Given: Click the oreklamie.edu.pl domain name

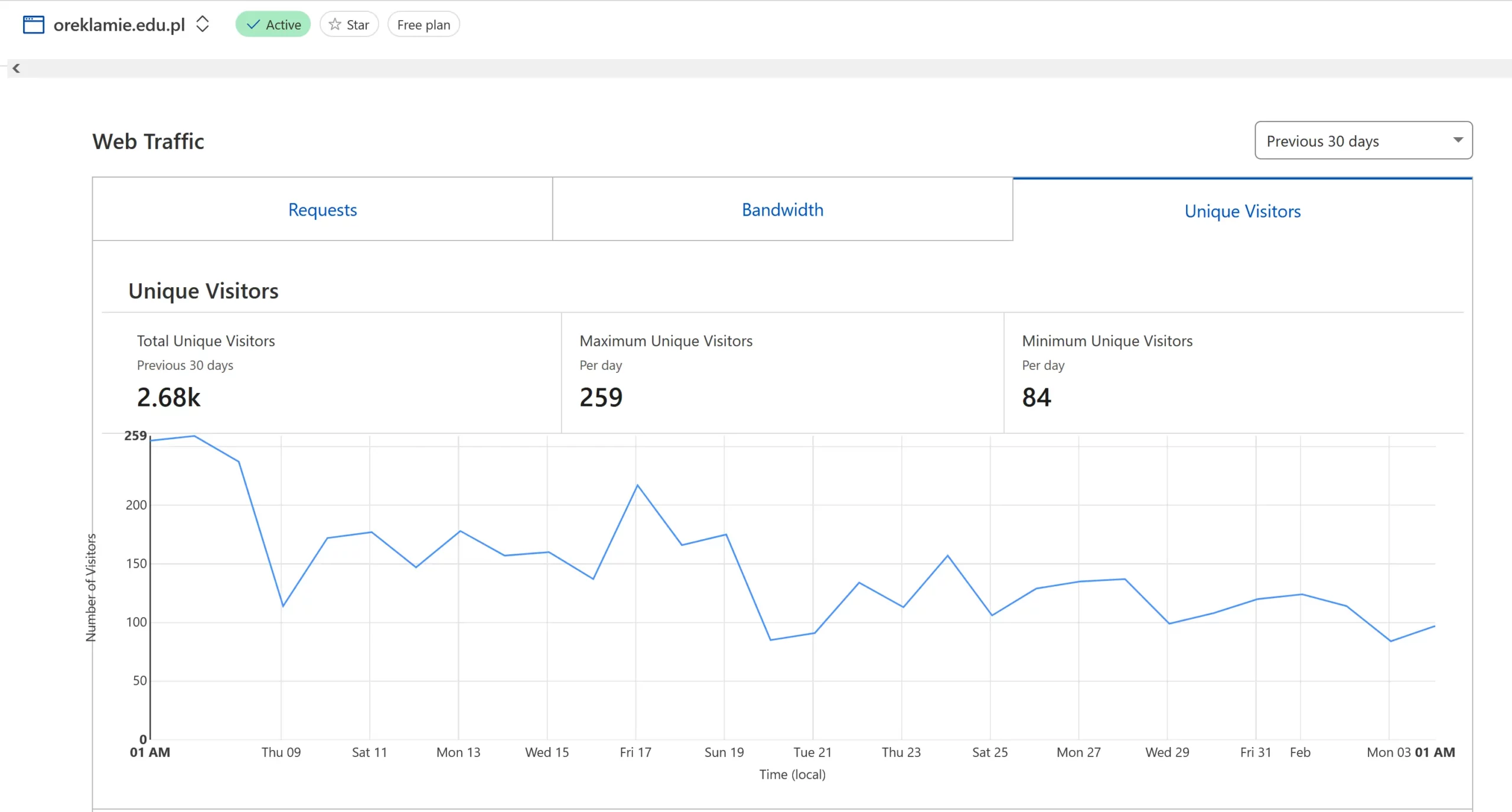Looking at the screenshot, I should tap(119, 25).
